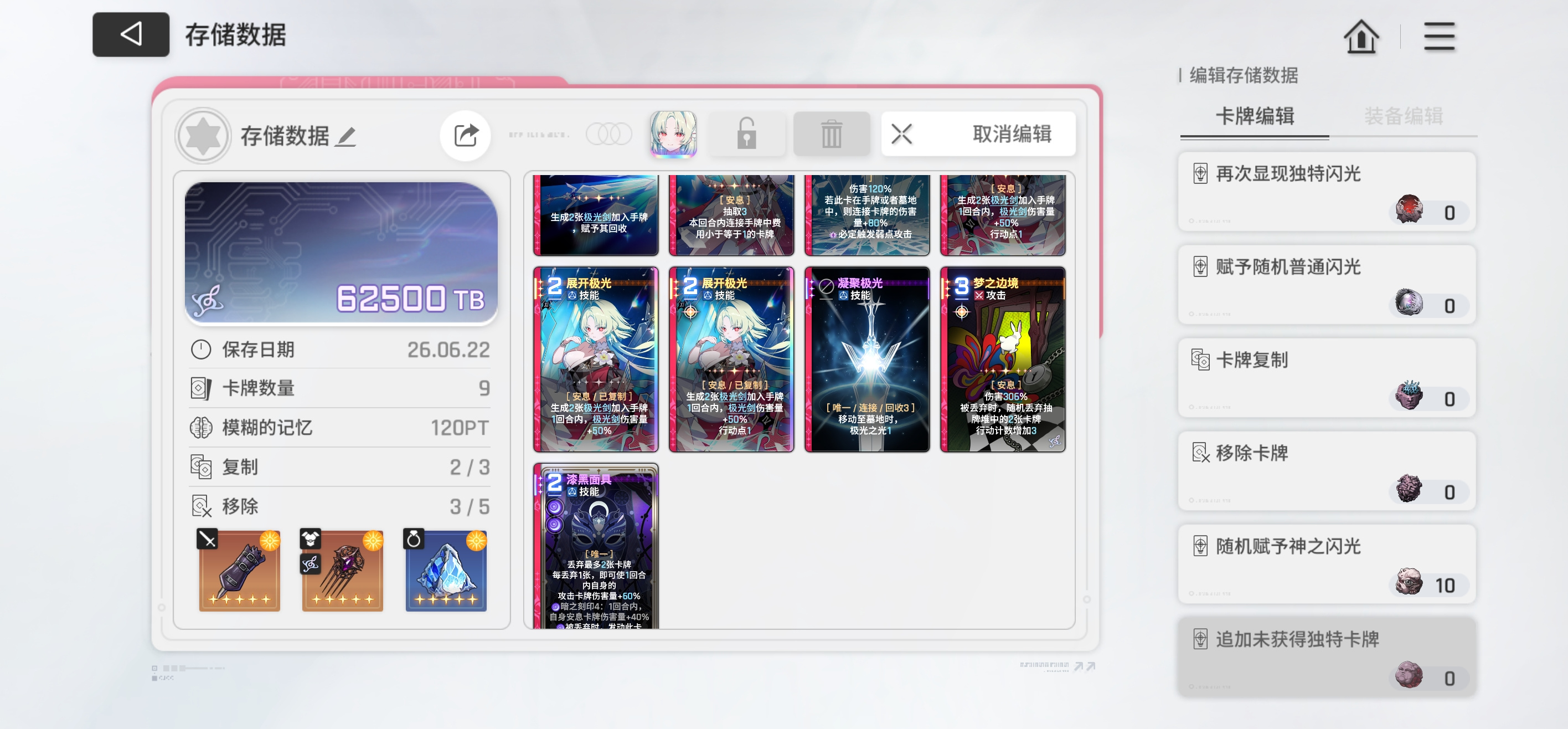Viewport: 1568px width, 729px height.
Task: Tap the grey orb icon for 赋予随机普通闪光
Action: pos(1409,302)
